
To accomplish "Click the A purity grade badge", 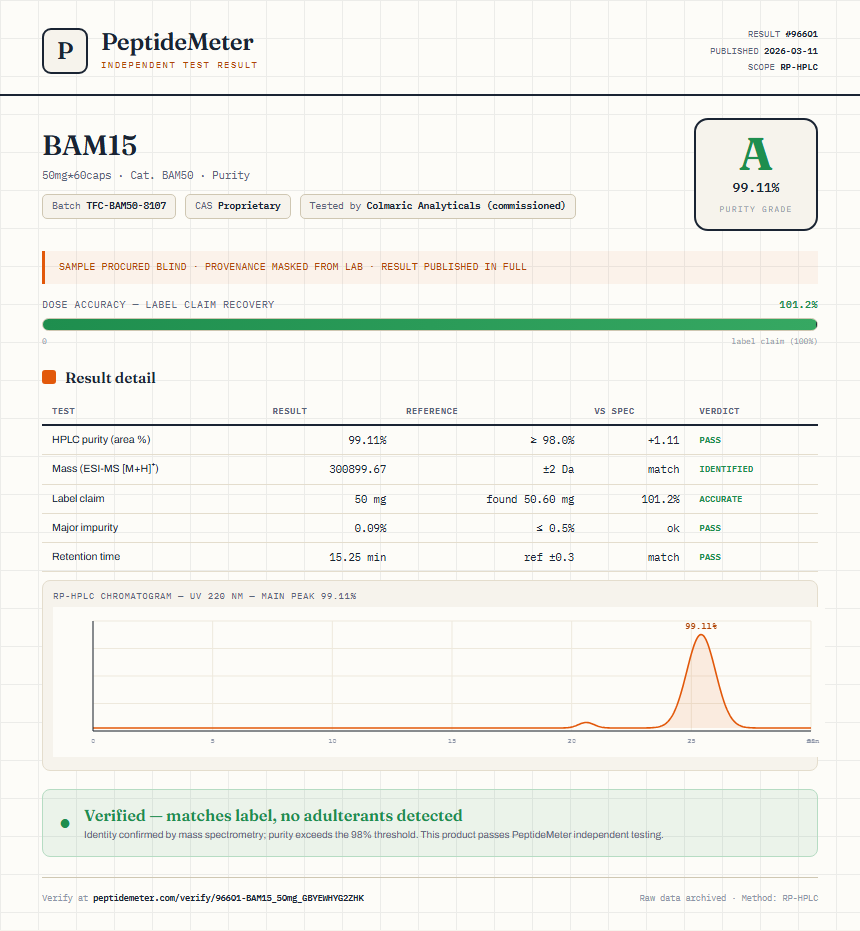I will point(755,175).
